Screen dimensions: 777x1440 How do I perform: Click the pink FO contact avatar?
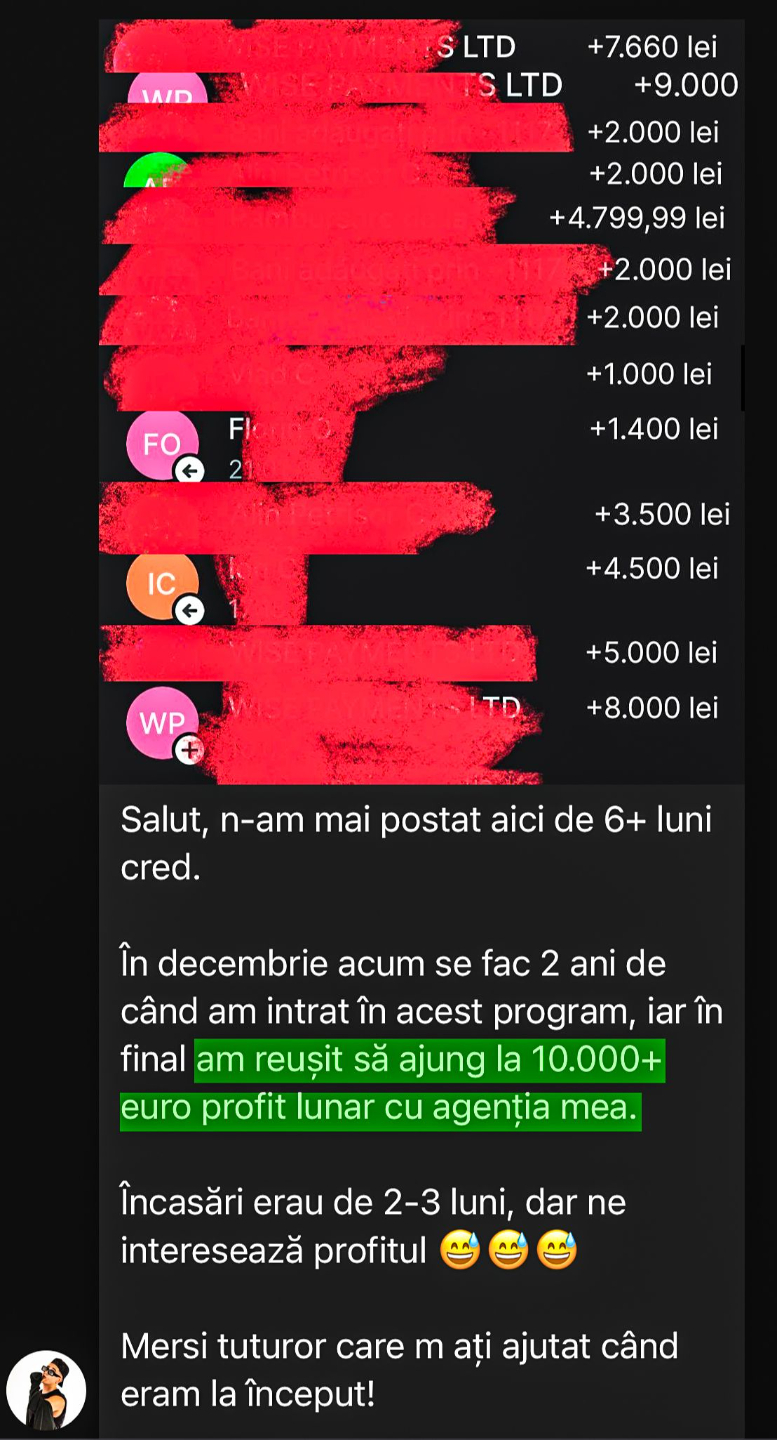coord(162,445)
